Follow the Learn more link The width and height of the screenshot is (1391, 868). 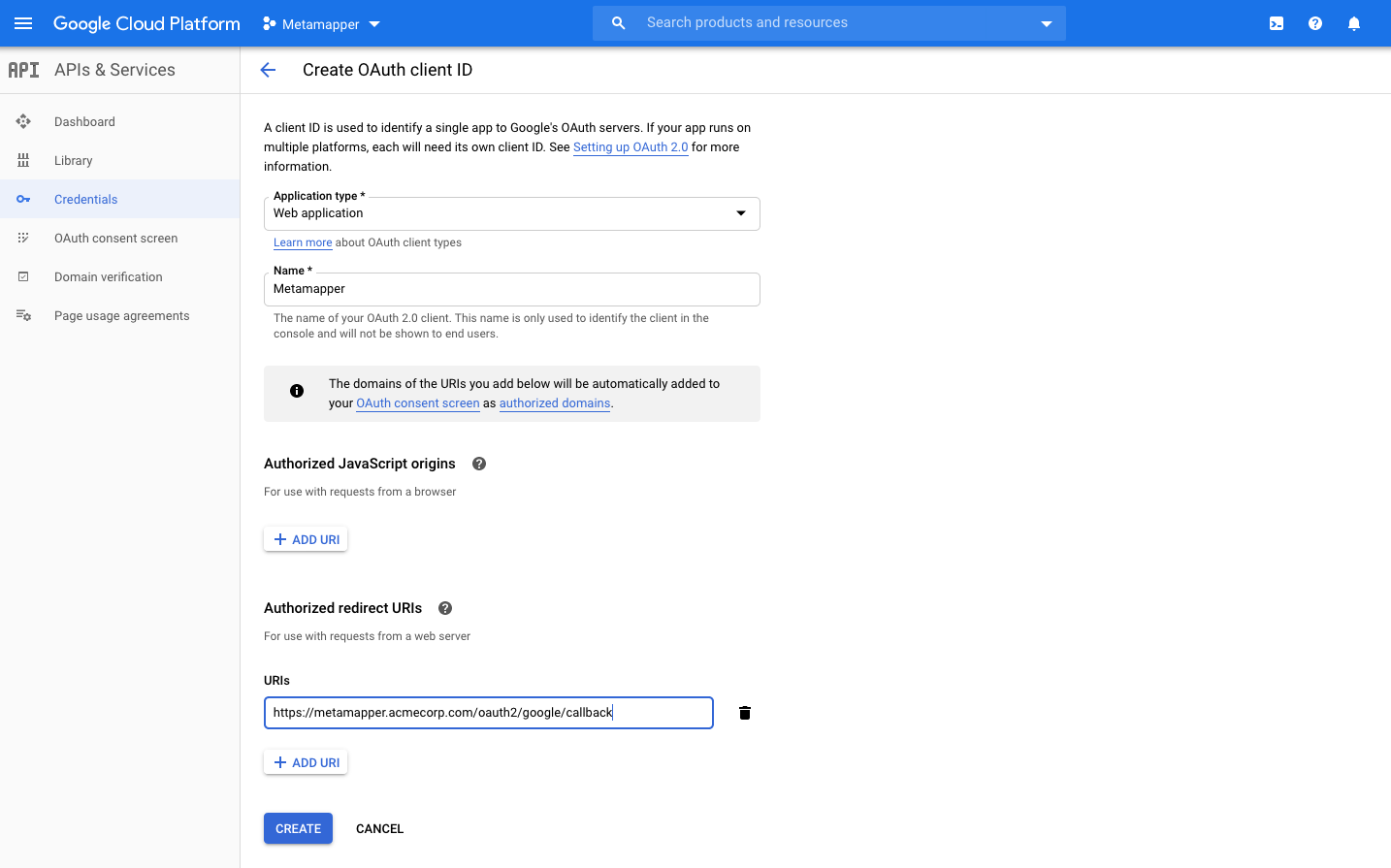[x=303, y=242]
